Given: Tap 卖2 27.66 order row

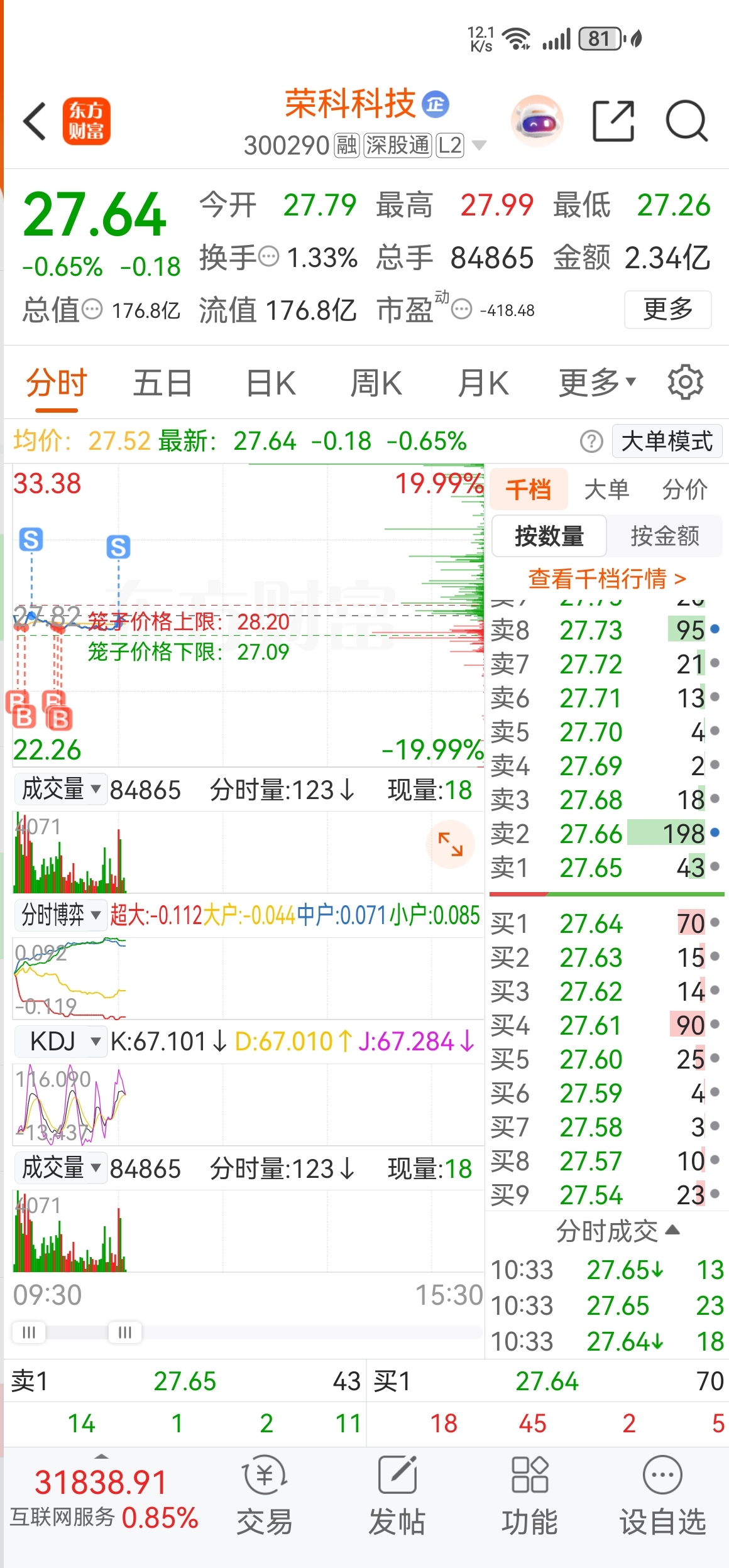Looking at the screenshot, I should [607, 834].
